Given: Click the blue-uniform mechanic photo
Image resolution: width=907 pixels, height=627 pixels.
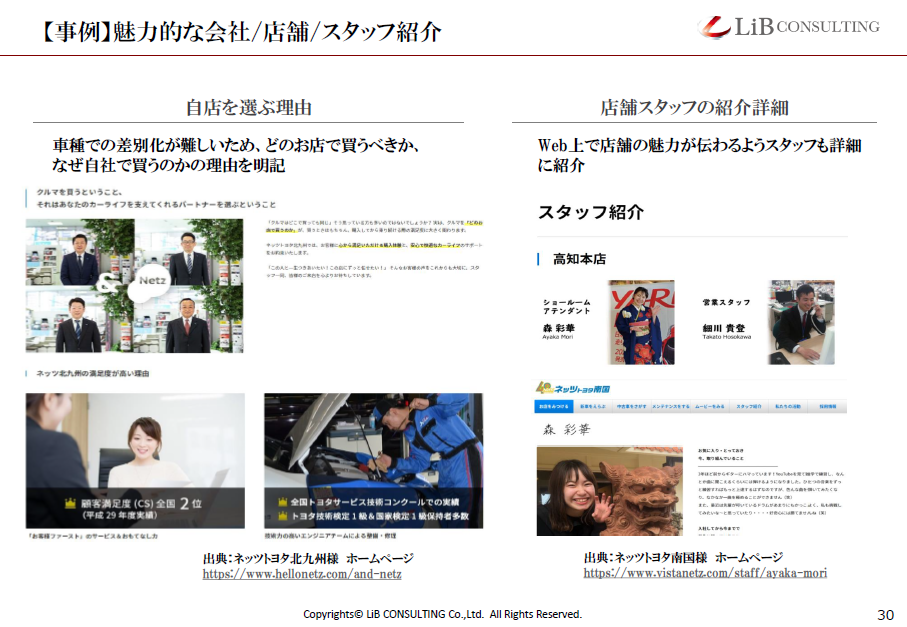Looking at the screenshot, I should tap(374, 461).
